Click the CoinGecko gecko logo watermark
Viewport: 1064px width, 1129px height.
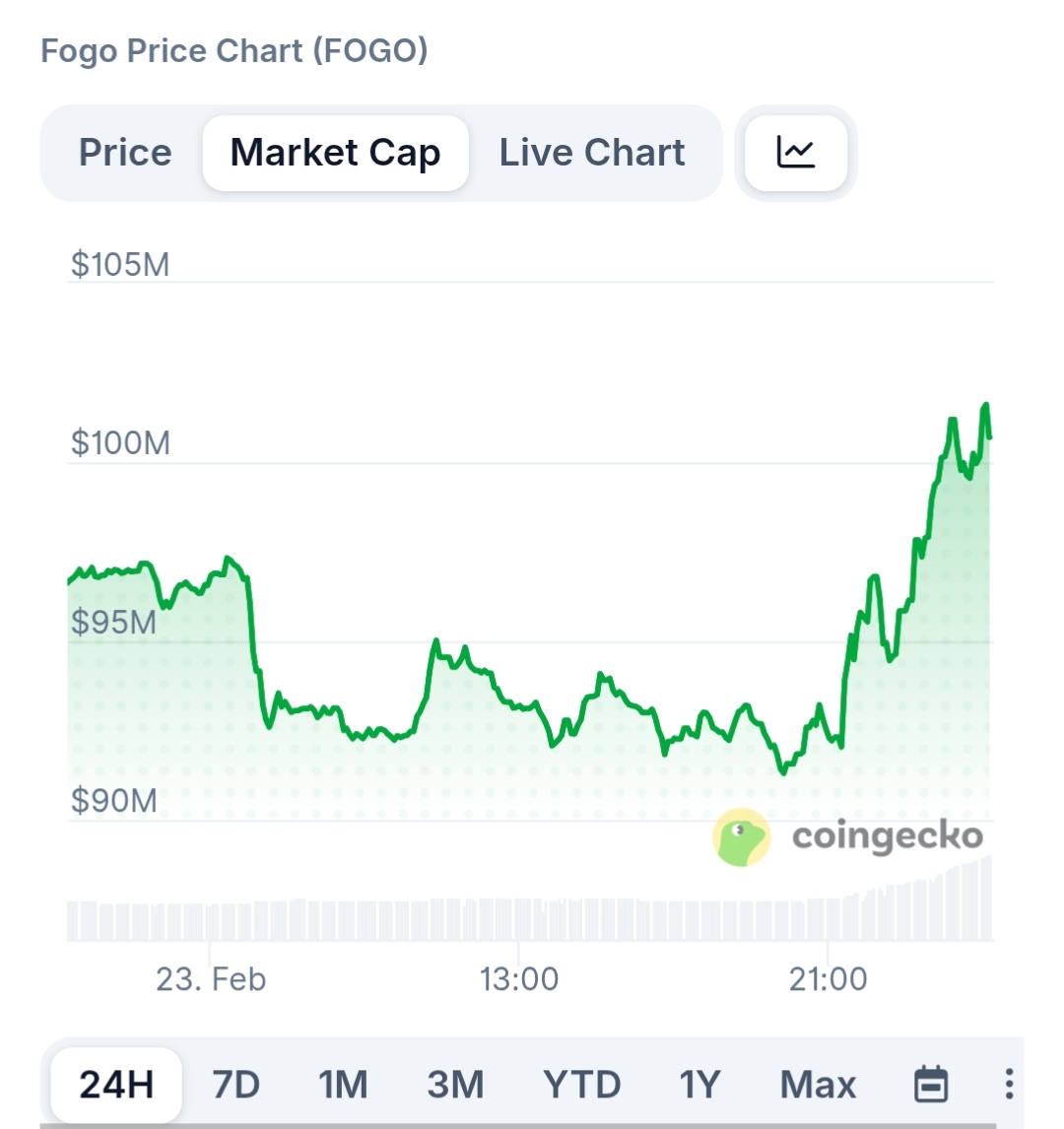(741, 838)
